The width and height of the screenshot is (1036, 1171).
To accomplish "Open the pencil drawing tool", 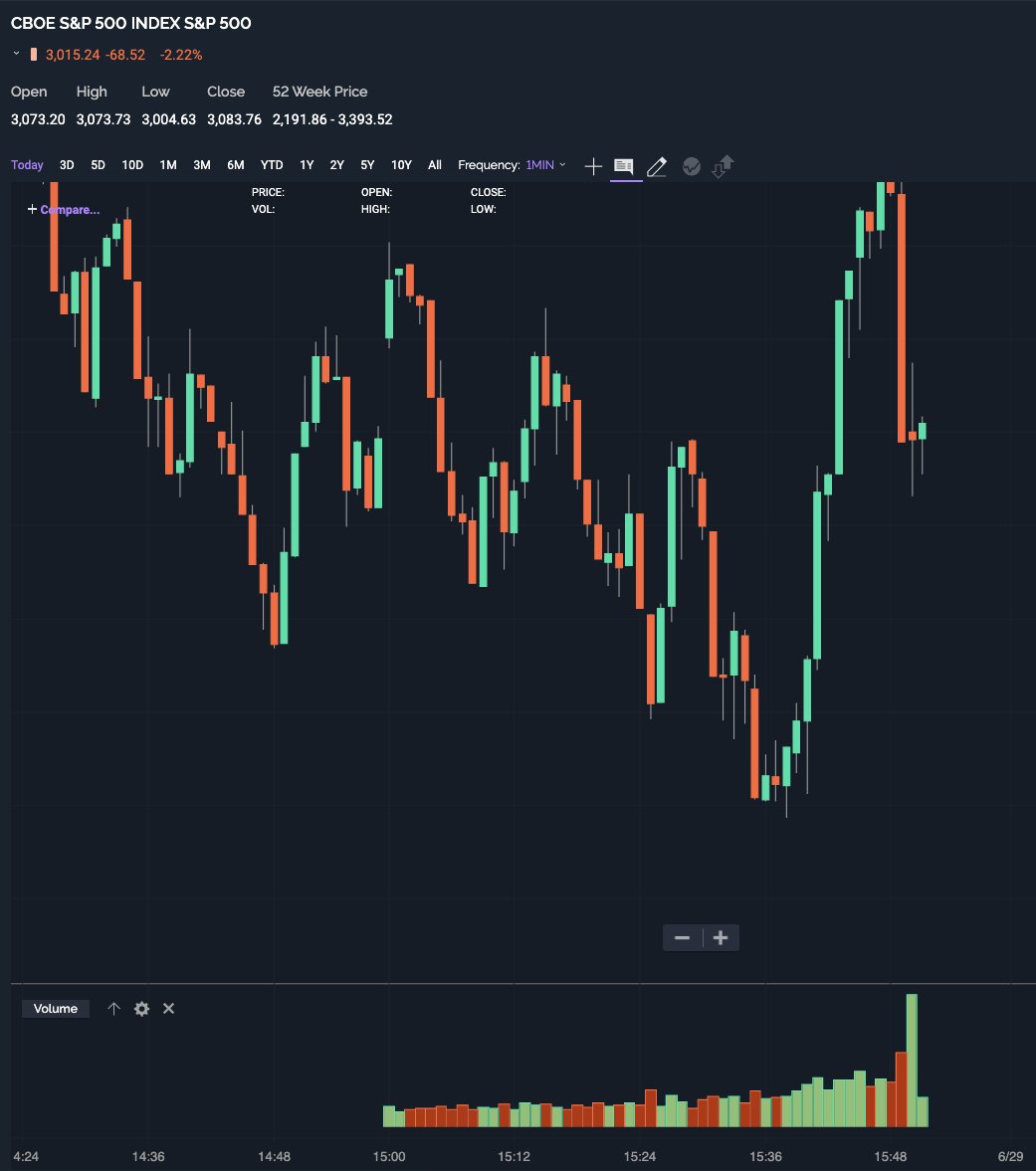I will pos(657,166).
